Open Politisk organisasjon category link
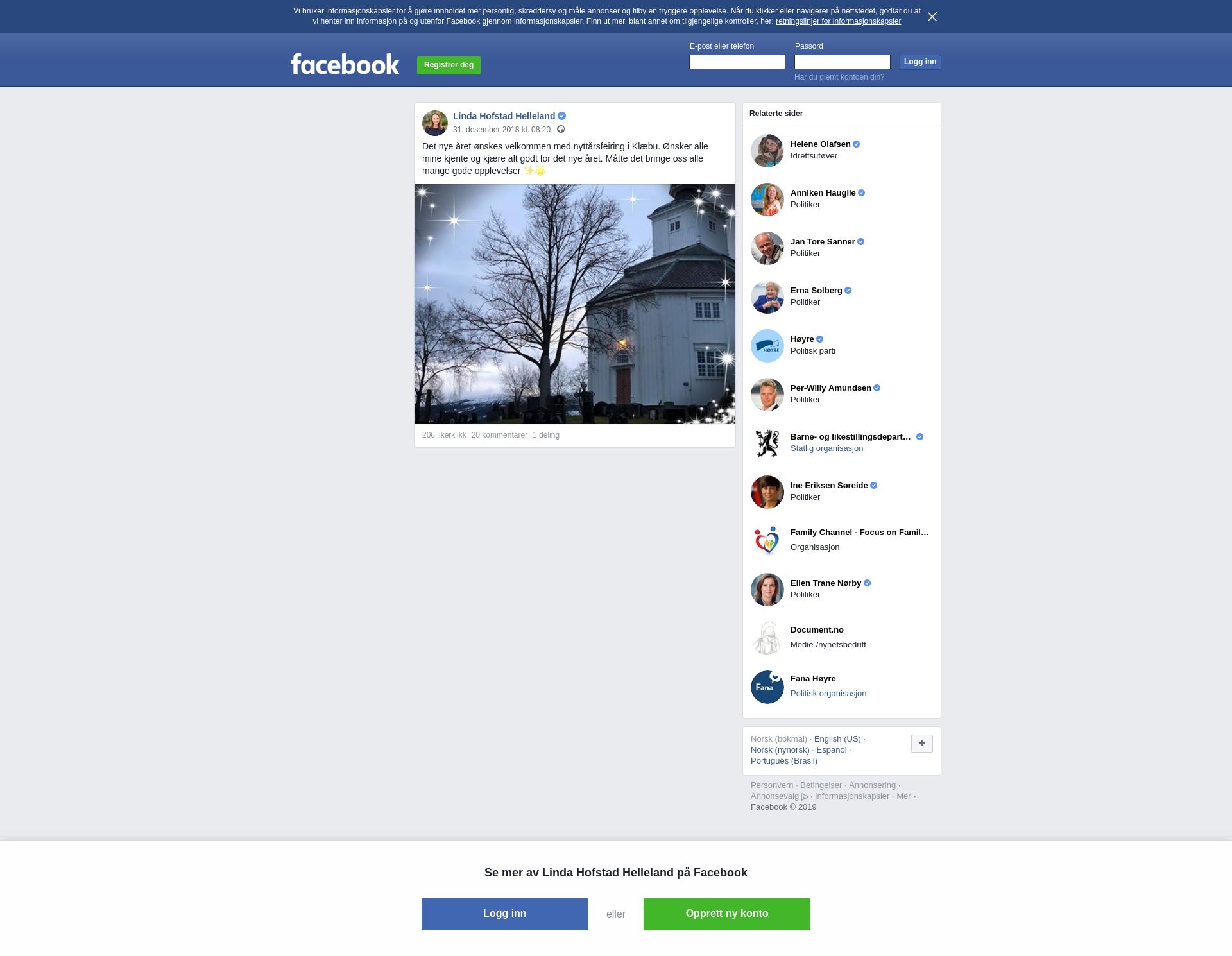Viewport: 1232px width, 956px height. pos(828,694)
